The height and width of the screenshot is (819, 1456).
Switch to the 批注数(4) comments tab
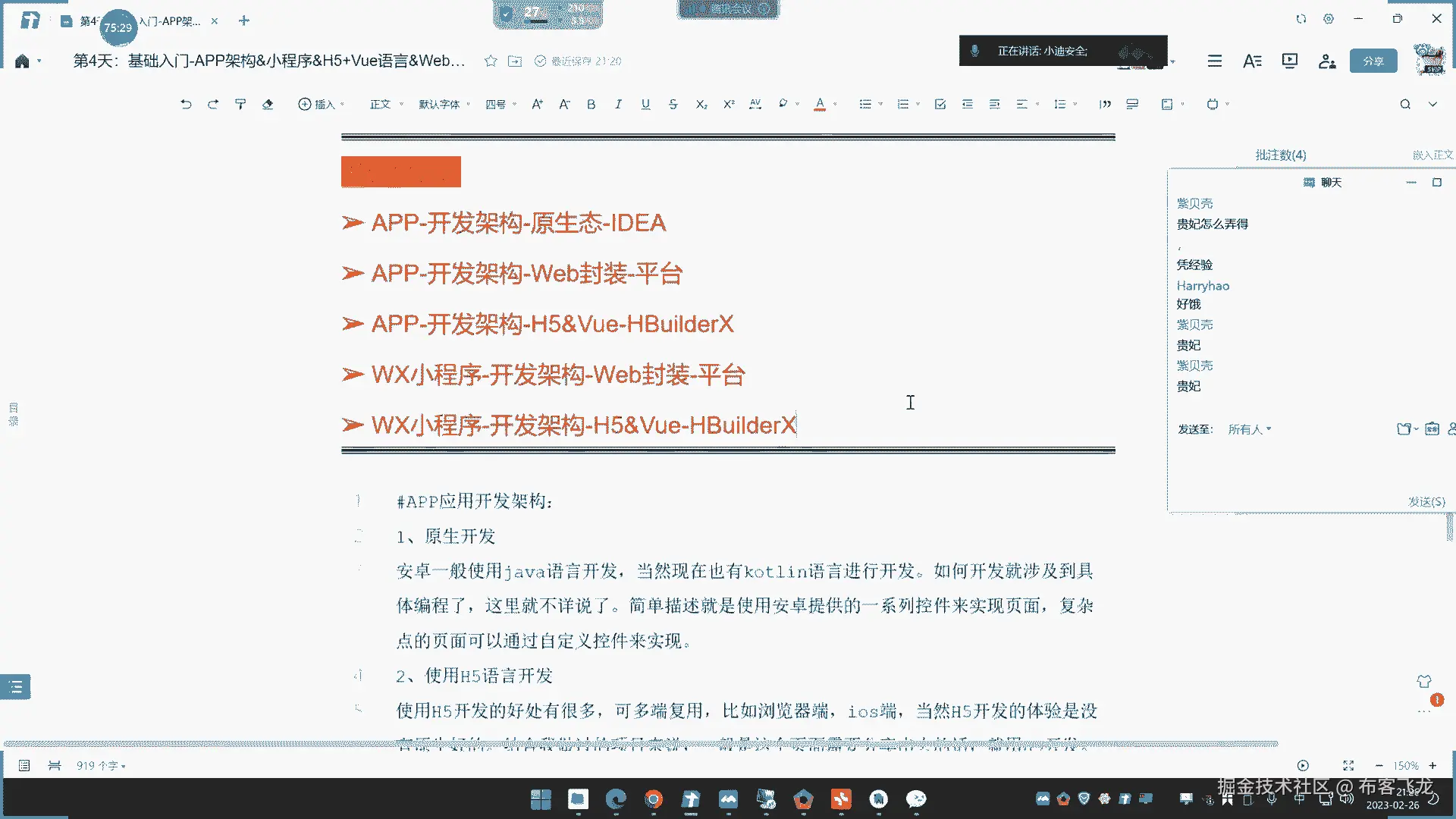pos(1280,155)
